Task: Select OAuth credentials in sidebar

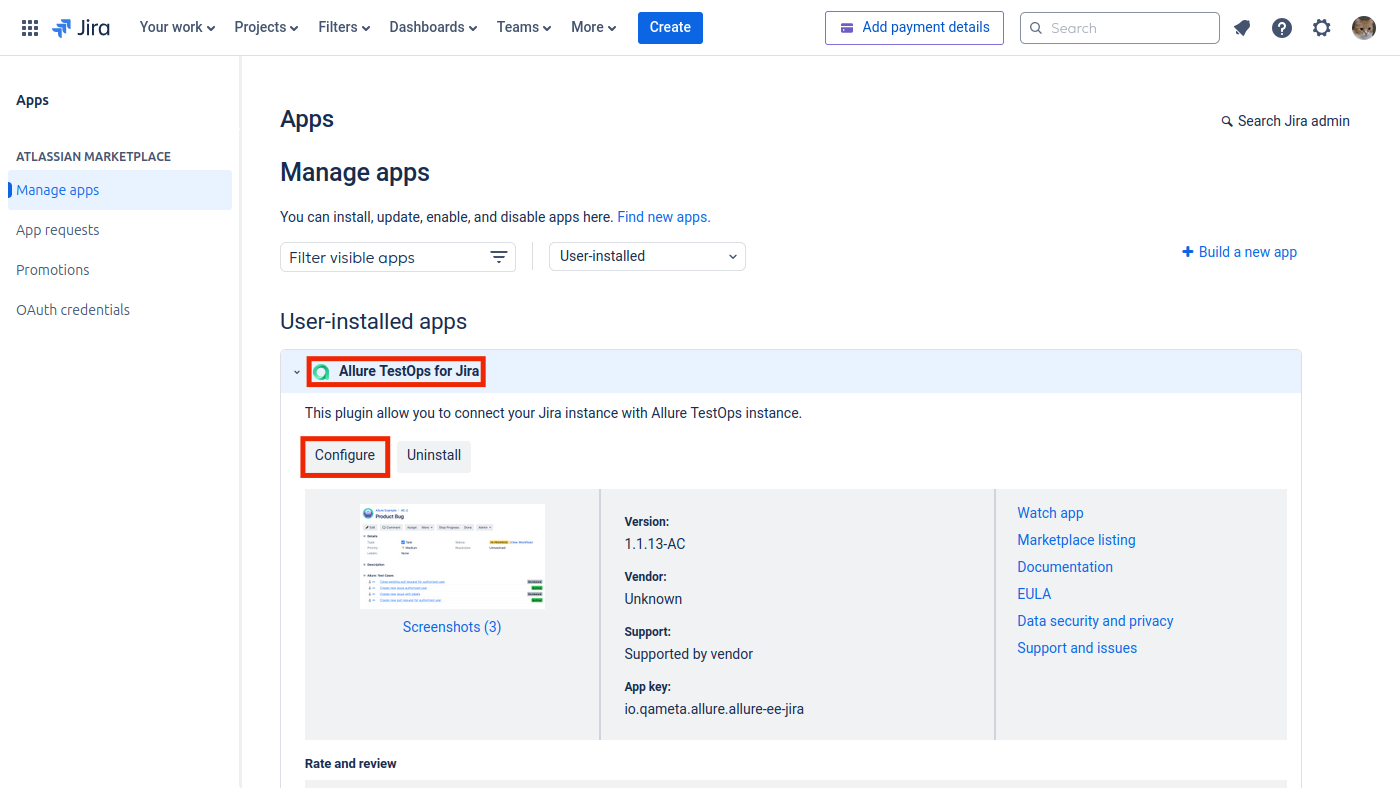Action: [120, 310]
